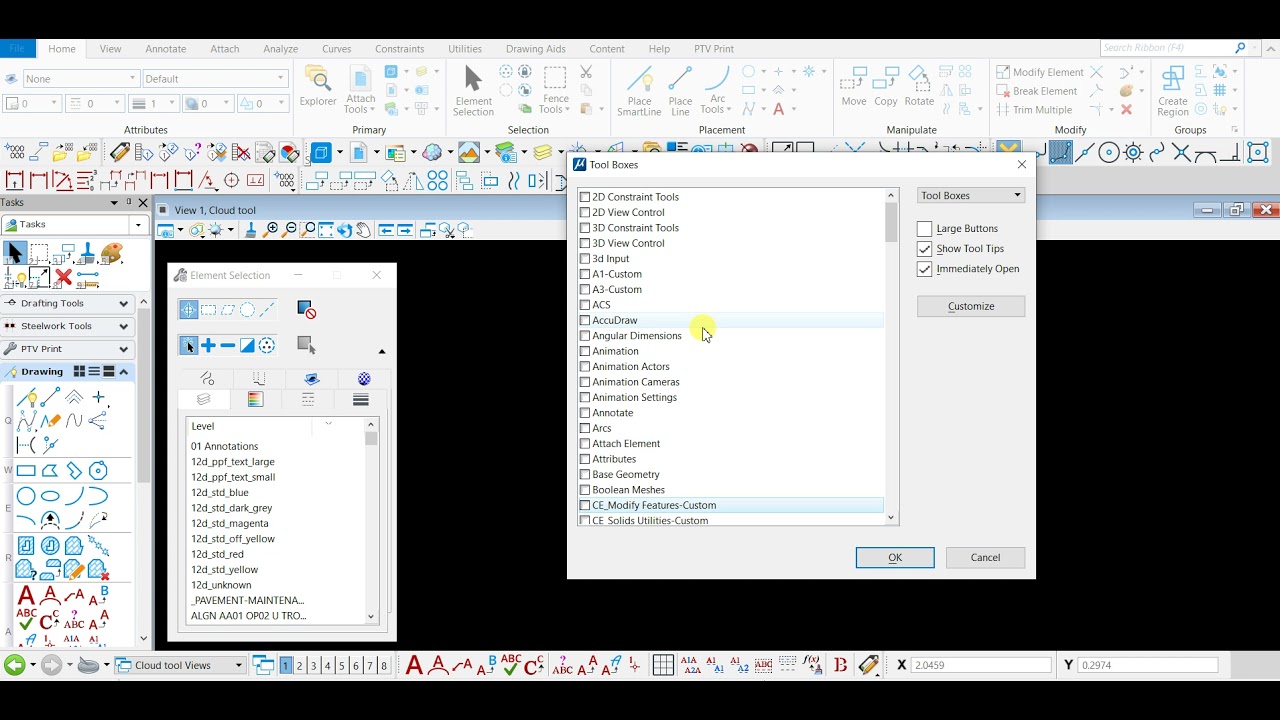
Task: Click the table grid icon in bottom toolbar
Action: click(x=663, y=665)
